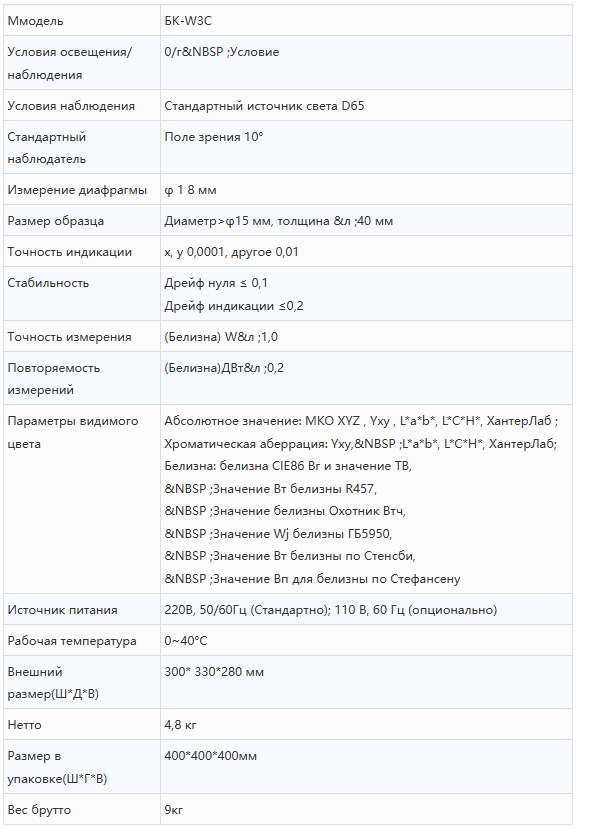Select the Вес брутто 9кг value
This screenshot has width=597, height=829.
tap(173, 810)
